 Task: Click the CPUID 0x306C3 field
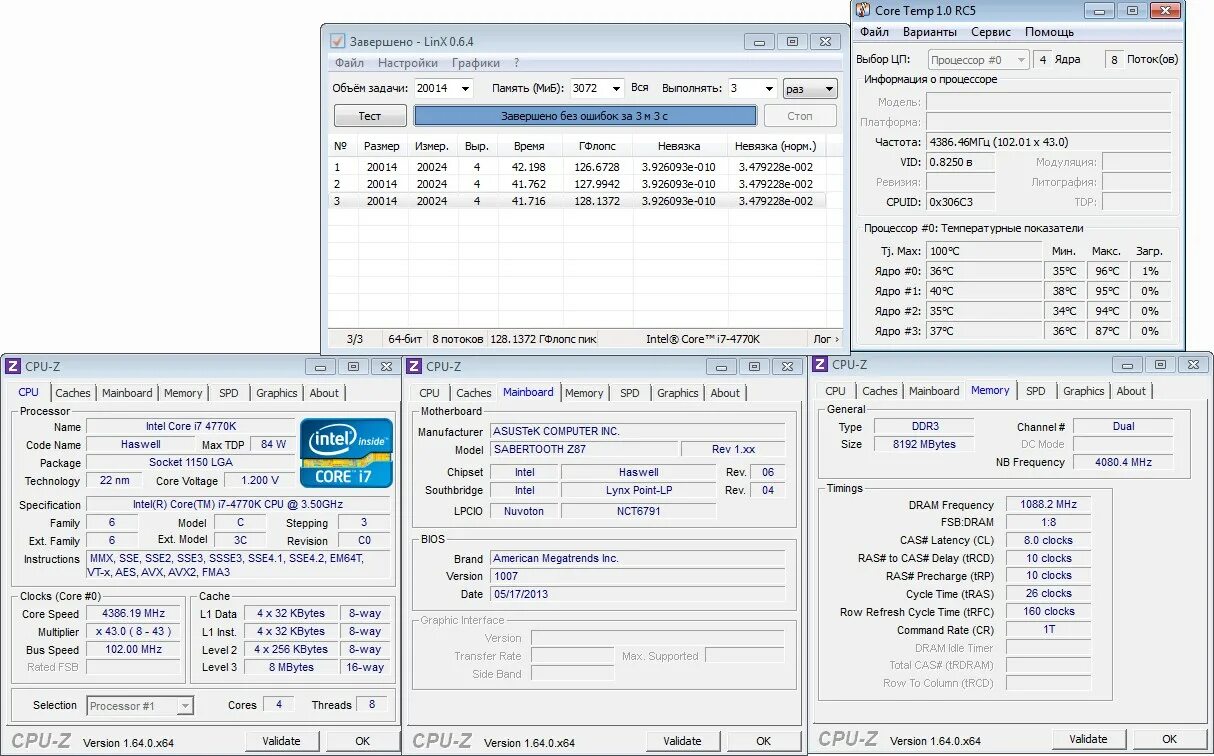[960, 202]
